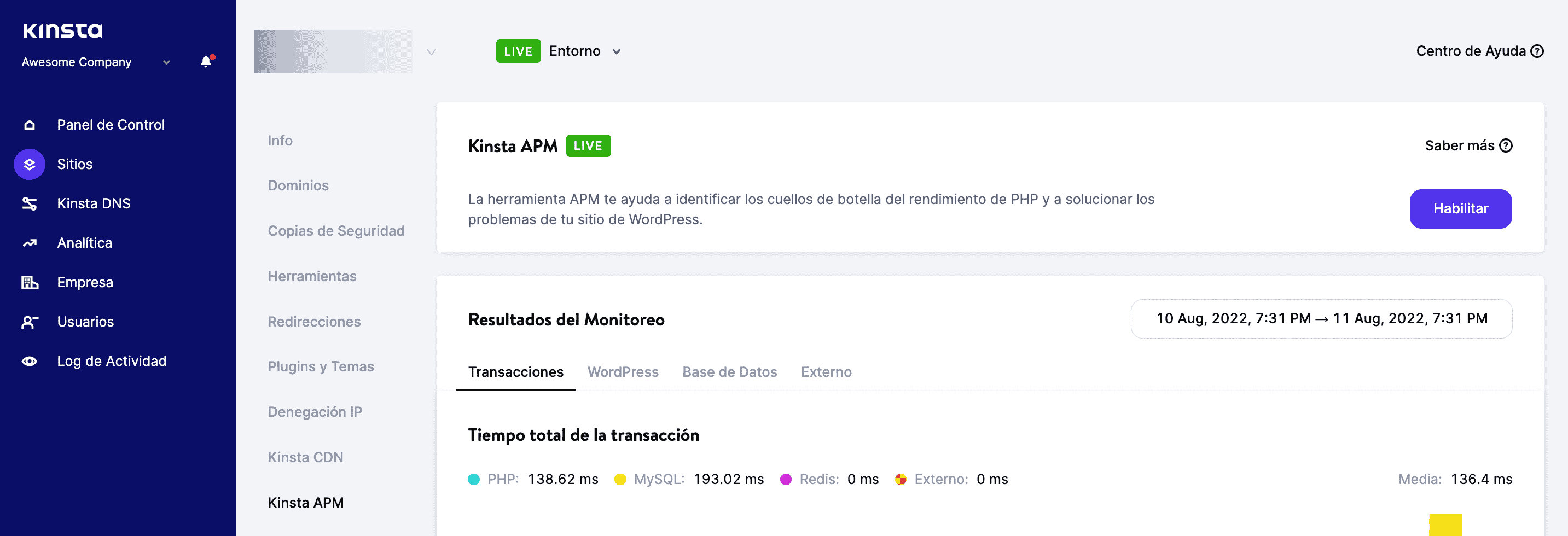This screenshot has width=1568, height=536.
Task: Click the Empresa building icon
Action: point(29,282)
